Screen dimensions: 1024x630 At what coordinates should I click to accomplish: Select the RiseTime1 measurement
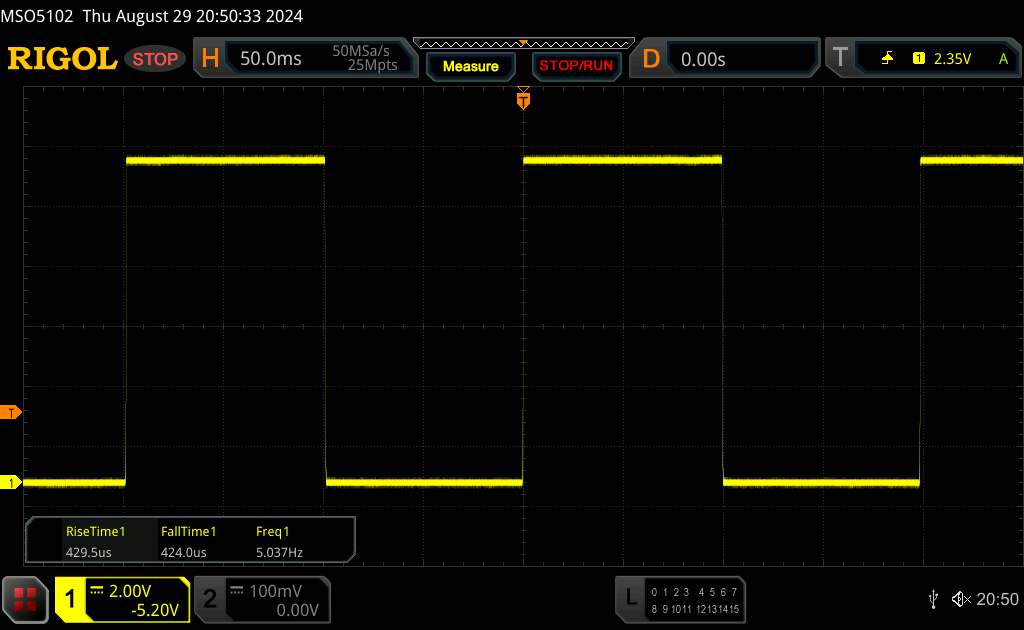pos(95,531)
